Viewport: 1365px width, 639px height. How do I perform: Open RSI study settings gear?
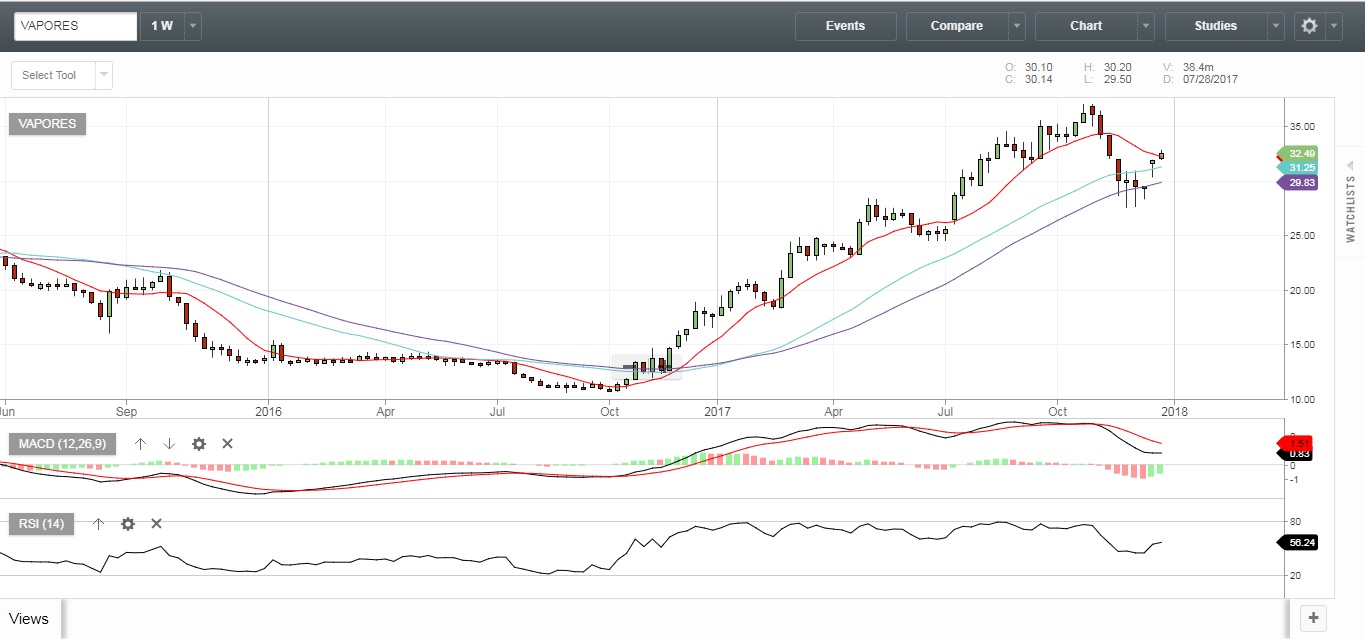pos(128,524)
